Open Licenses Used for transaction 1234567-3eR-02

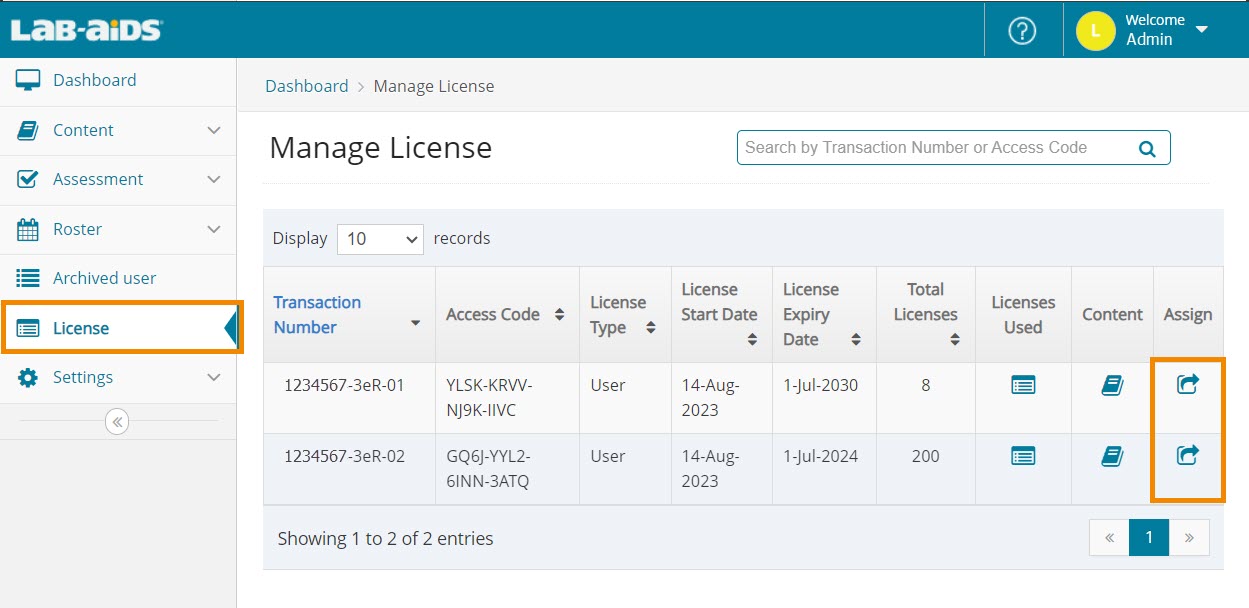tap(1022, 456)
